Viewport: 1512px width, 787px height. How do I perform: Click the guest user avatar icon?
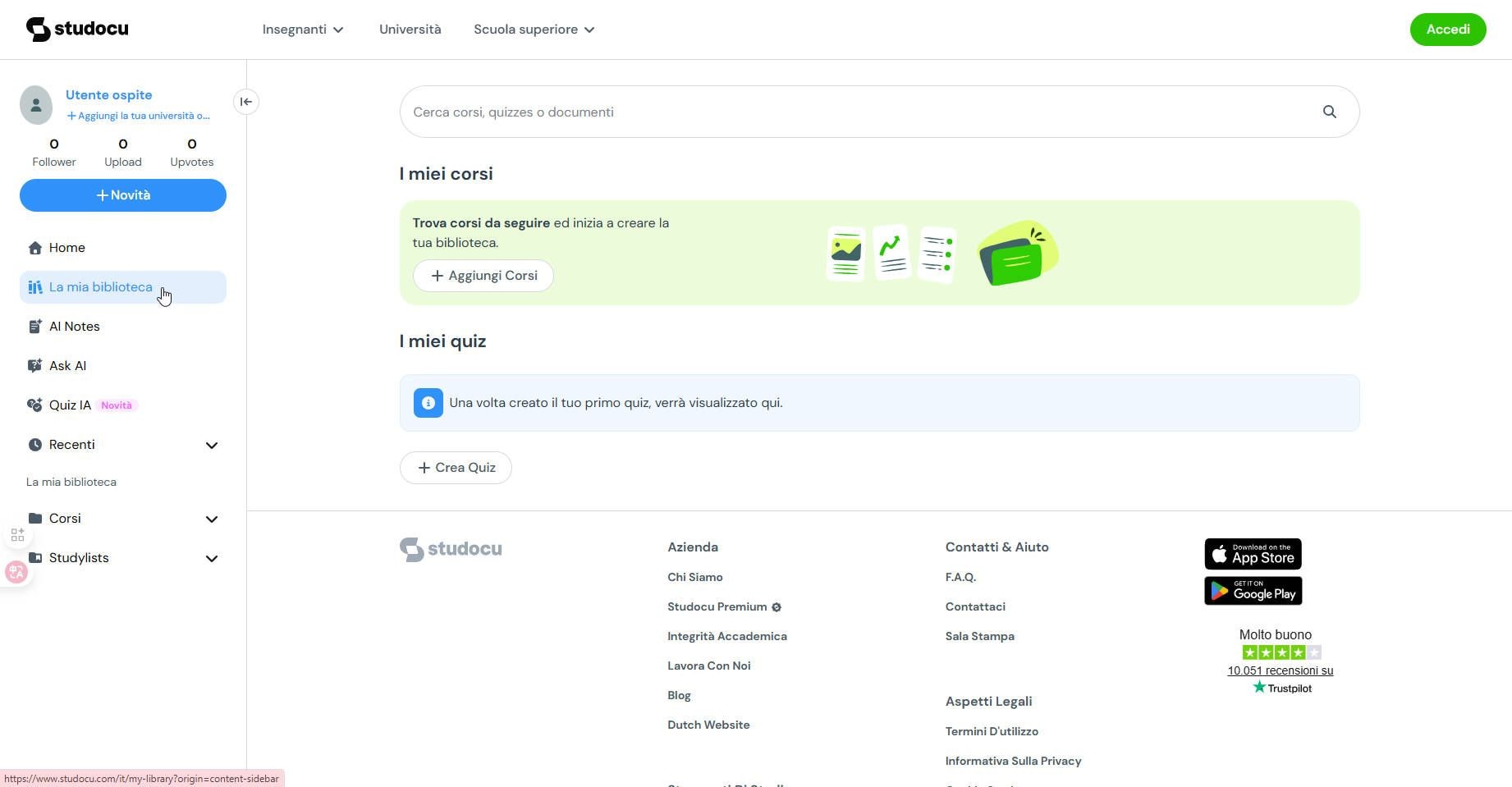pyautogui.click(x=36, y=105)
